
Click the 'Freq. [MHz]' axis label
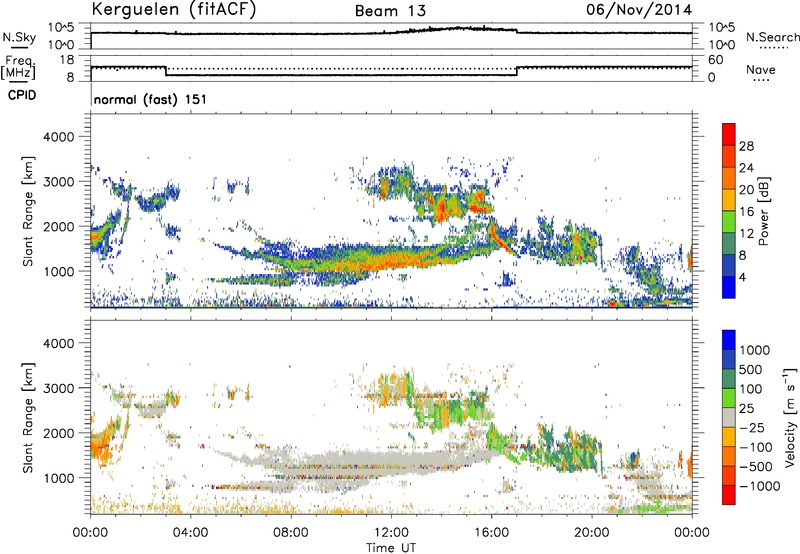click(19, 68)
